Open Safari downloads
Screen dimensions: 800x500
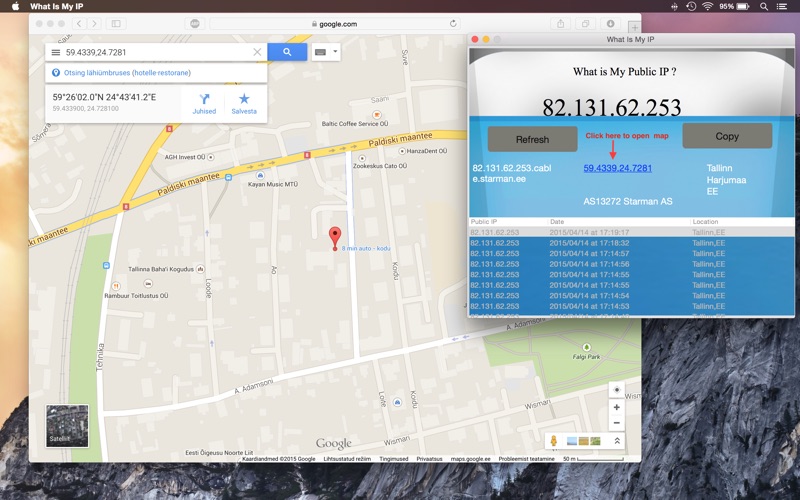point(610,23)
